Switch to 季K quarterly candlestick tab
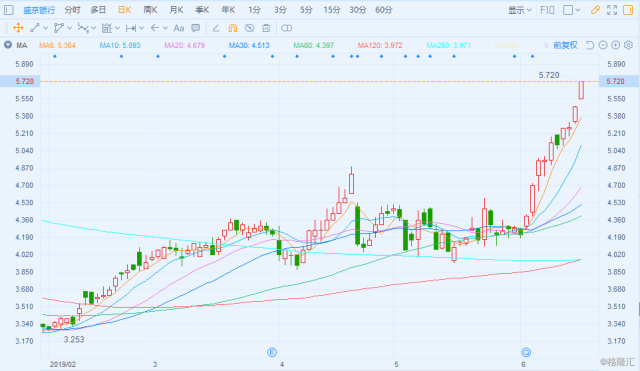This screenshot has width=640, height=371. [x=202, y=10]
